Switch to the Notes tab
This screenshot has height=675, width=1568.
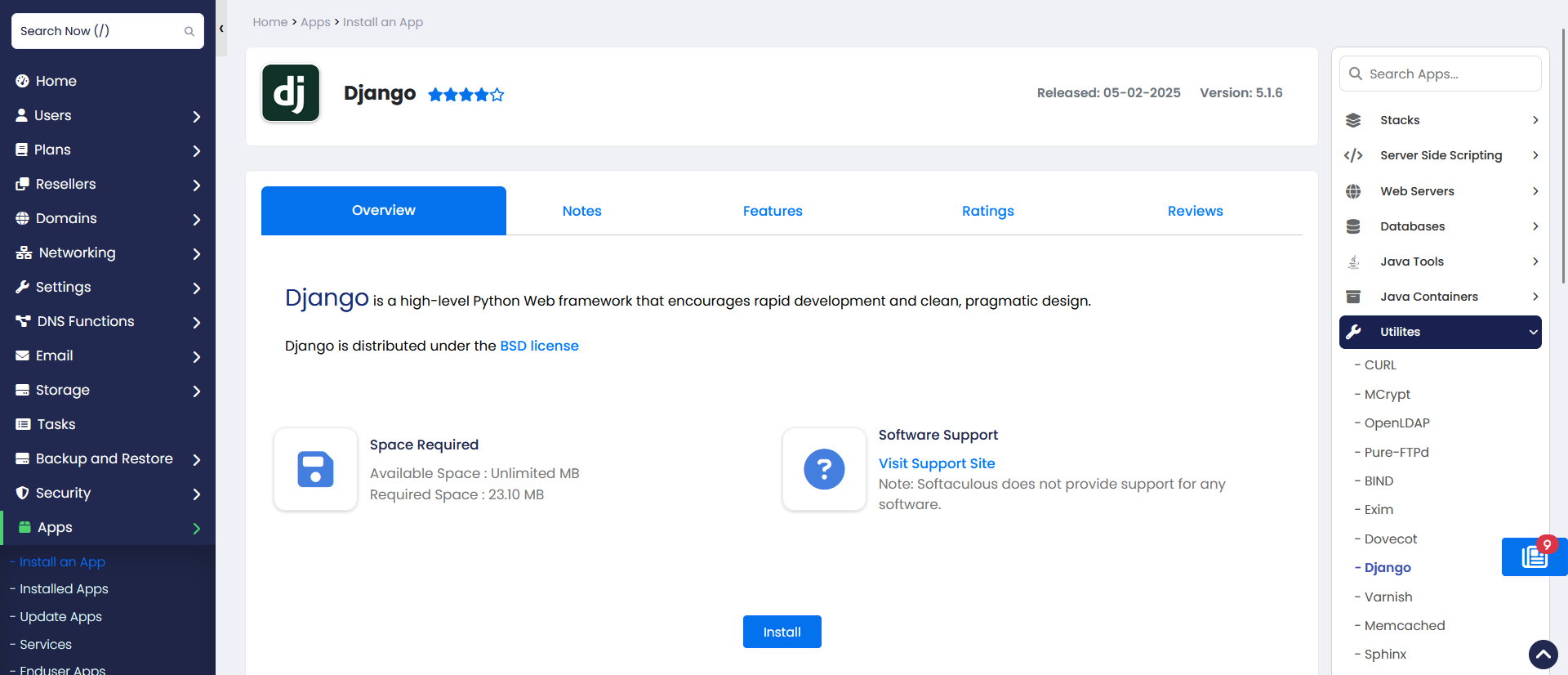[x=581, y=211]
